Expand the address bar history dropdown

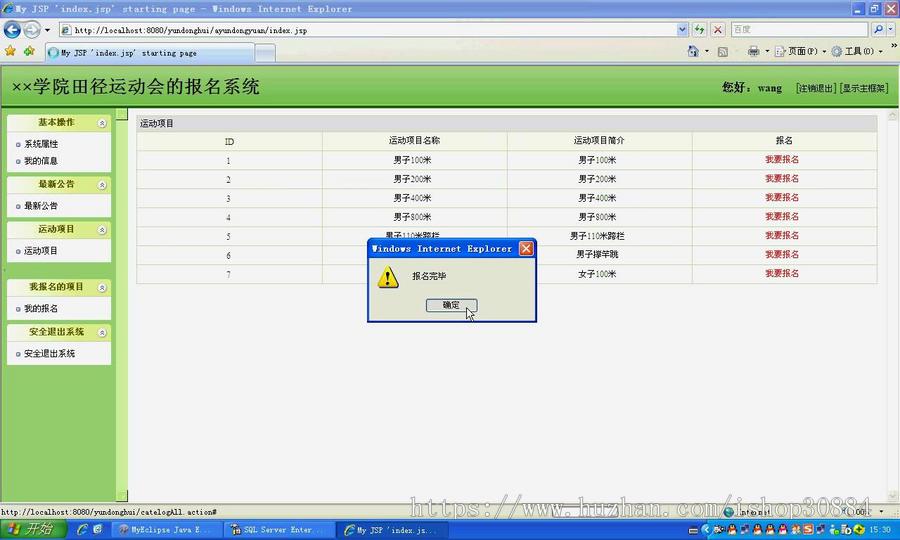682,30
